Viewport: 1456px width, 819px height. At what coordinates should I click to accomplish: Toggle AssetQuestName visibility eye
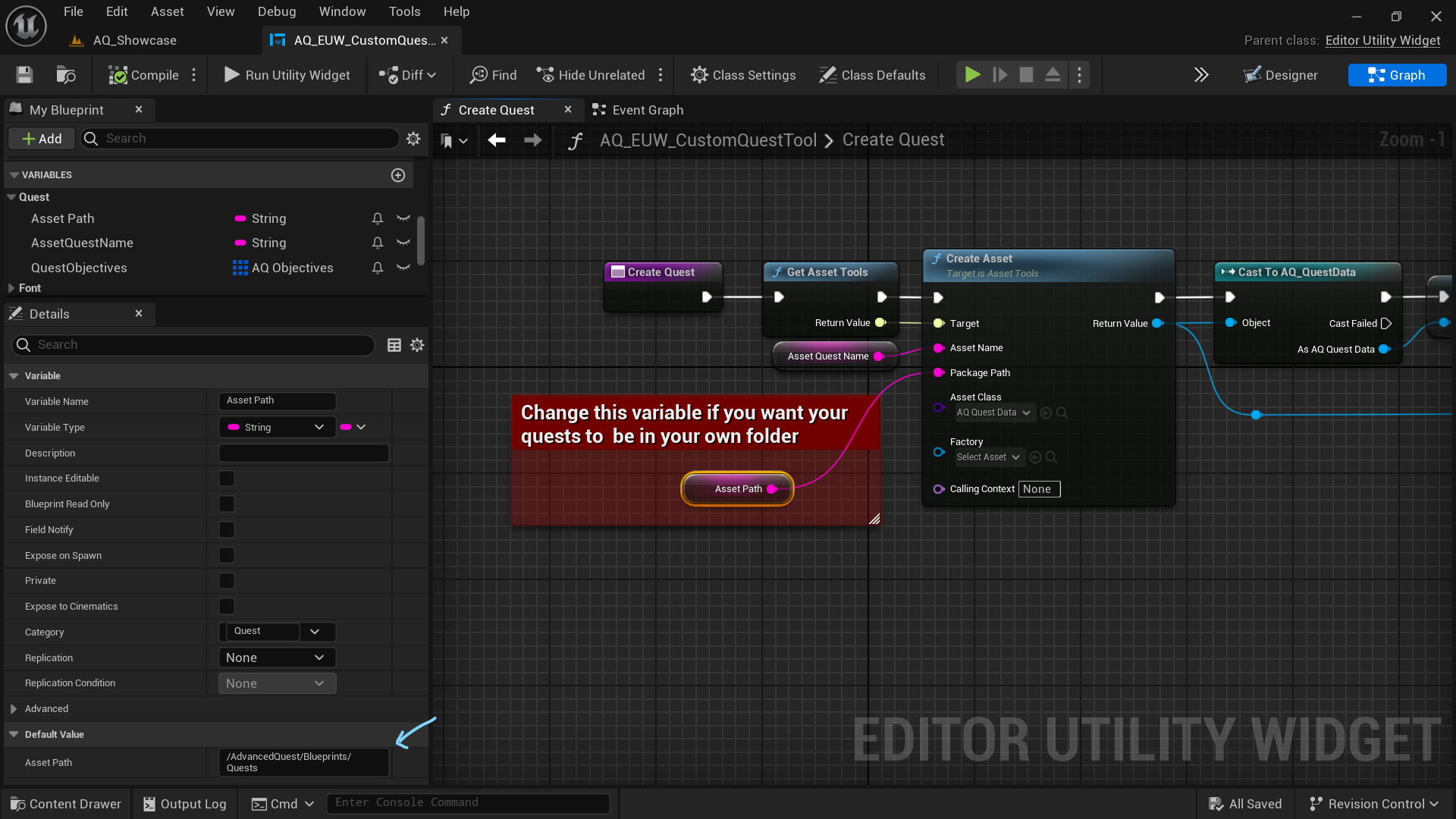(403, 243)
